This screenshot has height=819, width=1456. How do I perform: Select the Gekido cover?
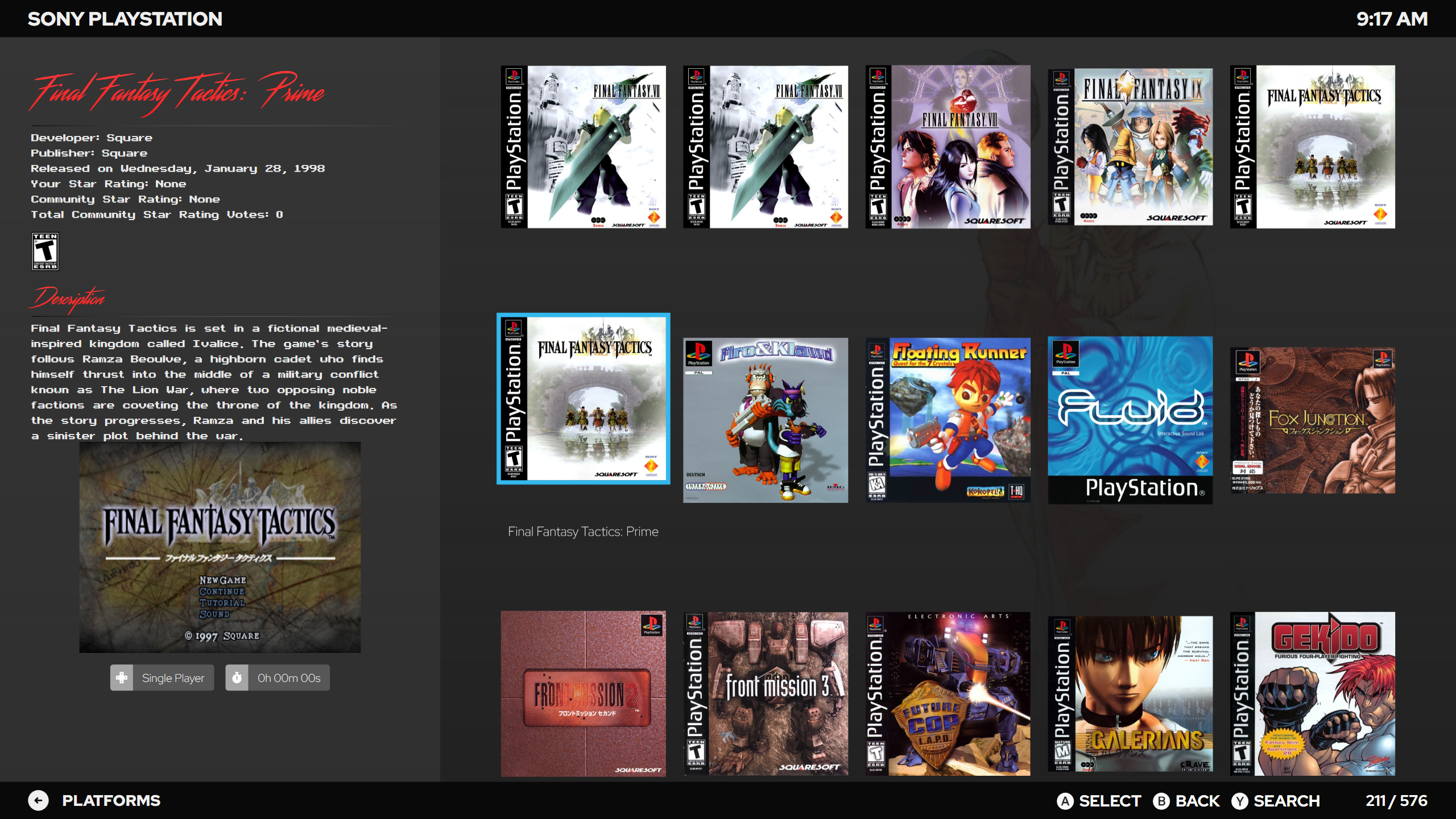tap(1312, 694)
